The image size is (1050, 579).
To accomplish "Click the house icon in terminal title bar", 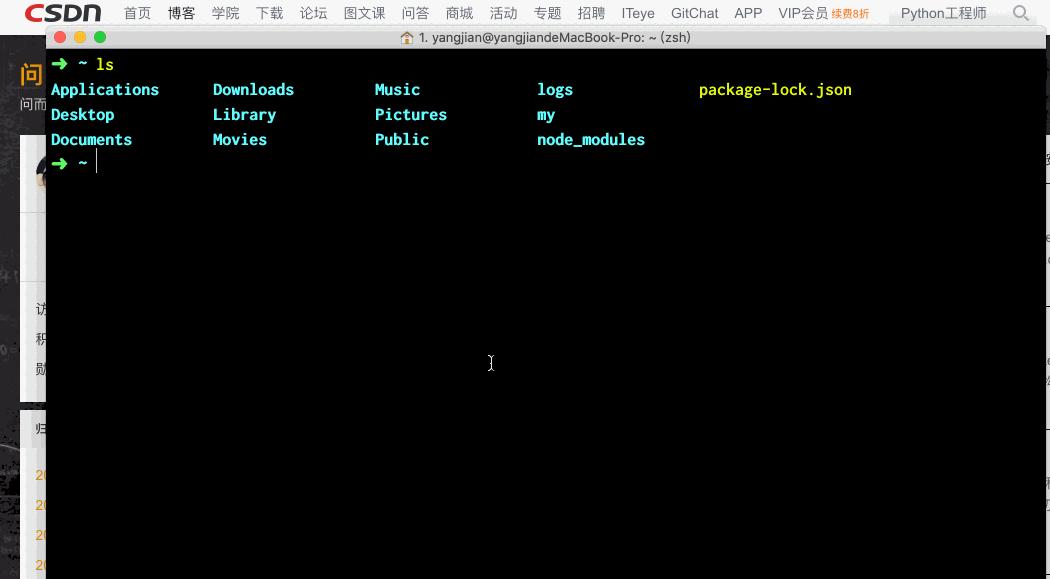I will point(406,37).
